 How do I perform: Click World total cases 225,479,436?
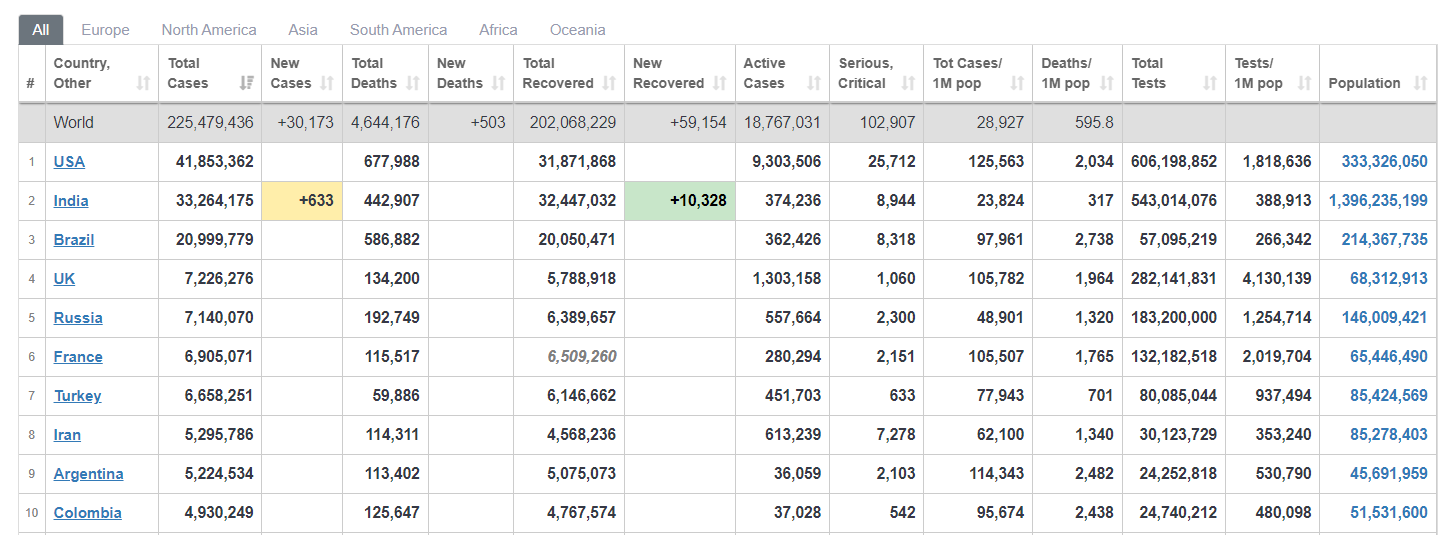tap(210, 123)
